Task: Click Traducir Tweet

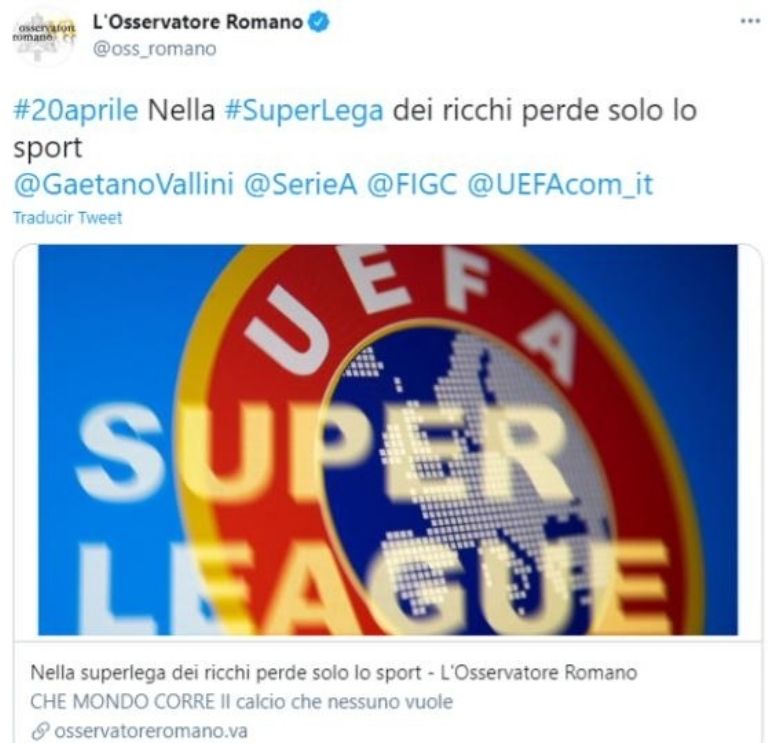Action: [68, 217]
